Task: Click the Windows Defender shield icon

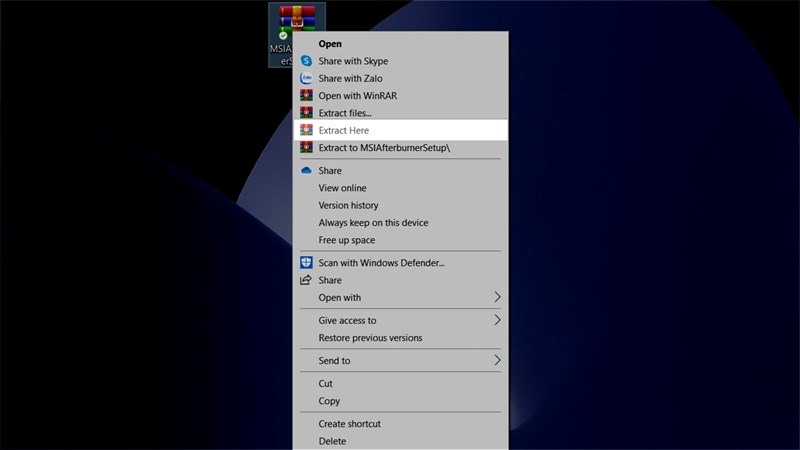Action: [306, 263]
